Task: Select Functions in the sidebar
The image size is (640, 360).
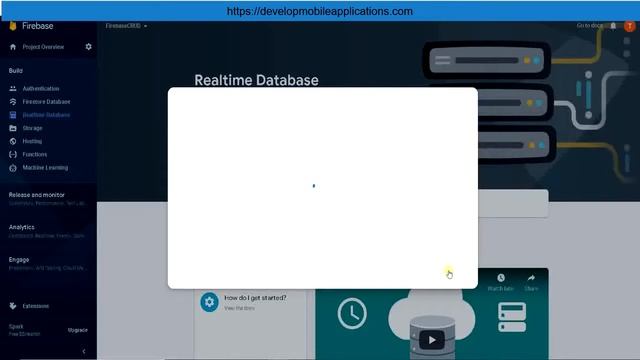Action: click(x=35, y=154)
